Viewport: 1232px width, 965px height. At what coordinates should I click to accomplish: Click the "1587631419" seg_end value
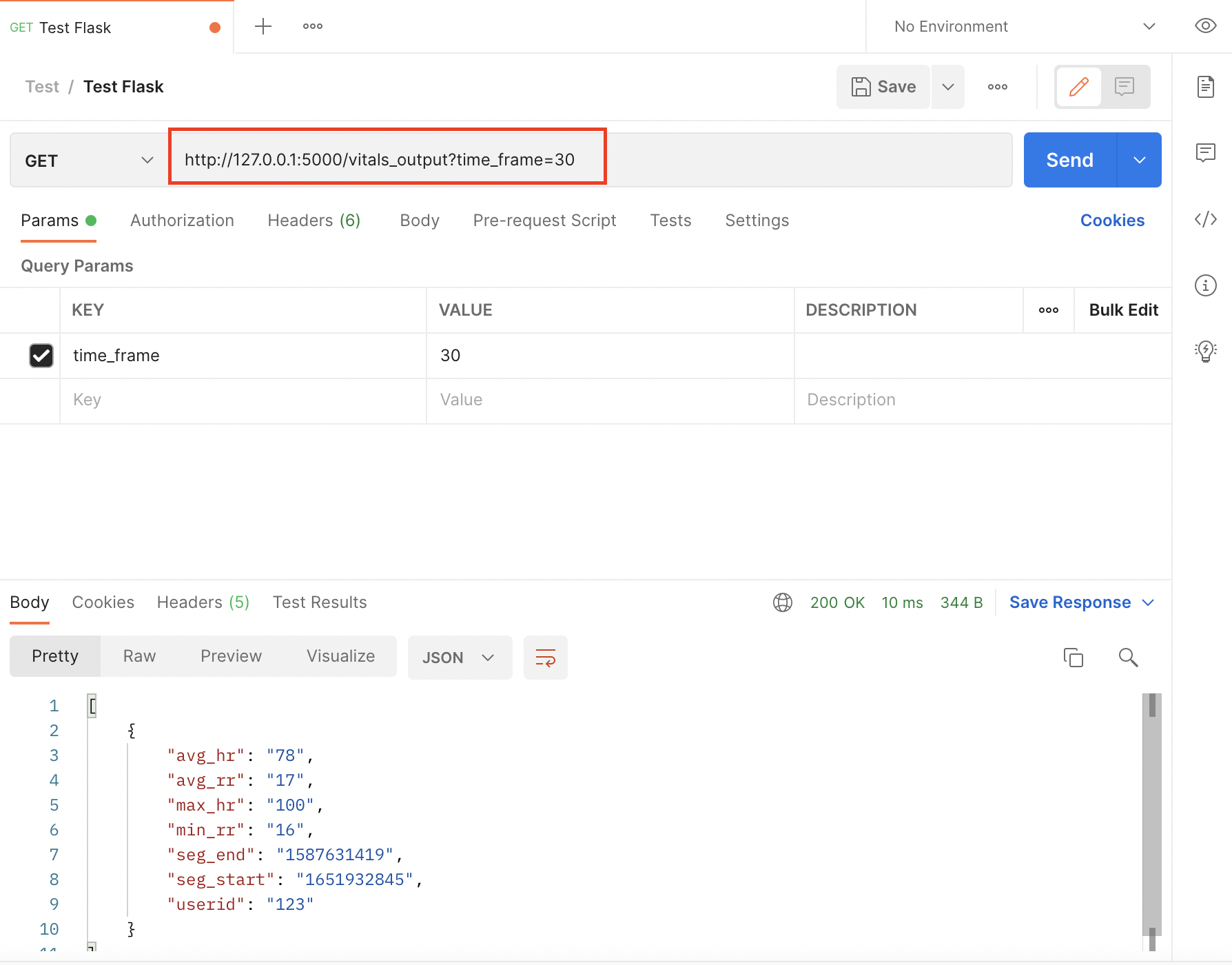click(x=335, y=855)
